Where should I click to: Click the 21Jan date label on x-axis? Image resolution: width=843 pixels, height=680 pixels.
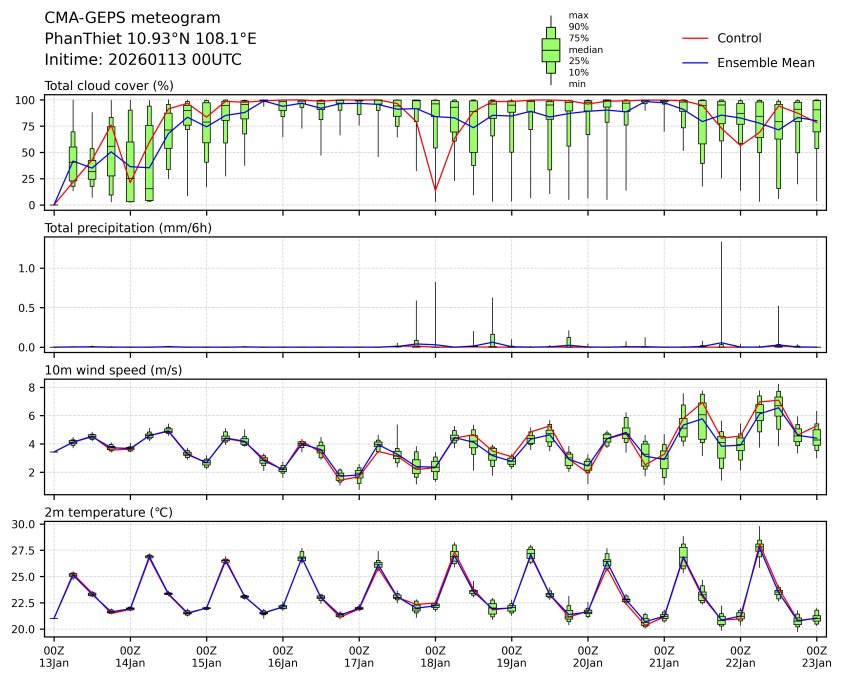664,662
